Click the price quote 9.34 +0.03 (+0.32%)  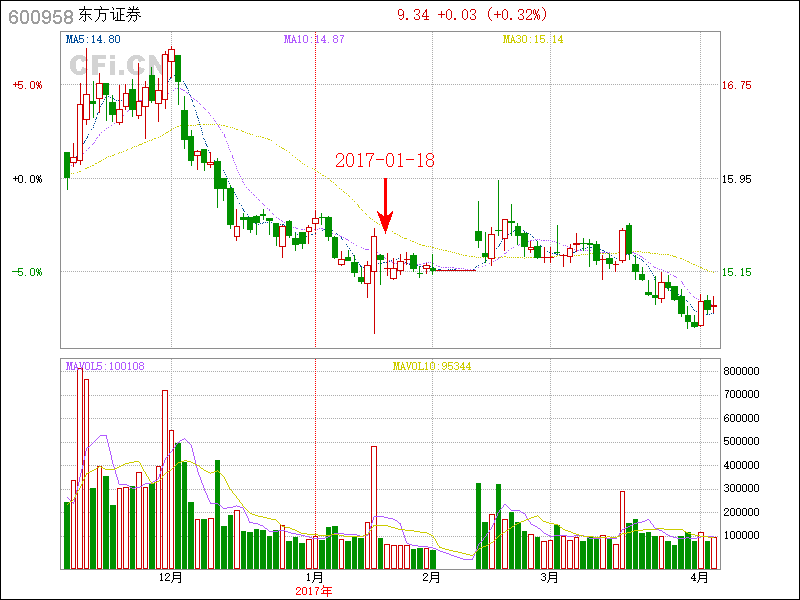pos(472,14)
